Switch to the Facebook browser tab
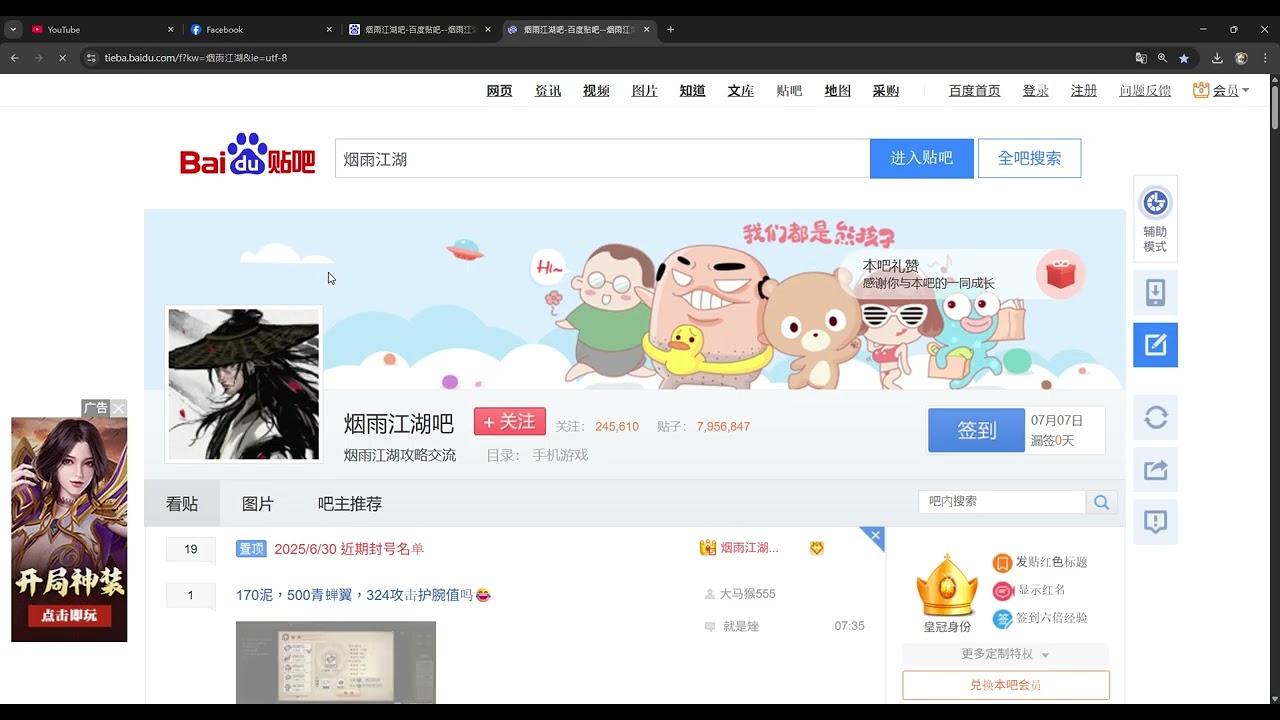The height and width of the screenshot is (720, 1280). 262,29
